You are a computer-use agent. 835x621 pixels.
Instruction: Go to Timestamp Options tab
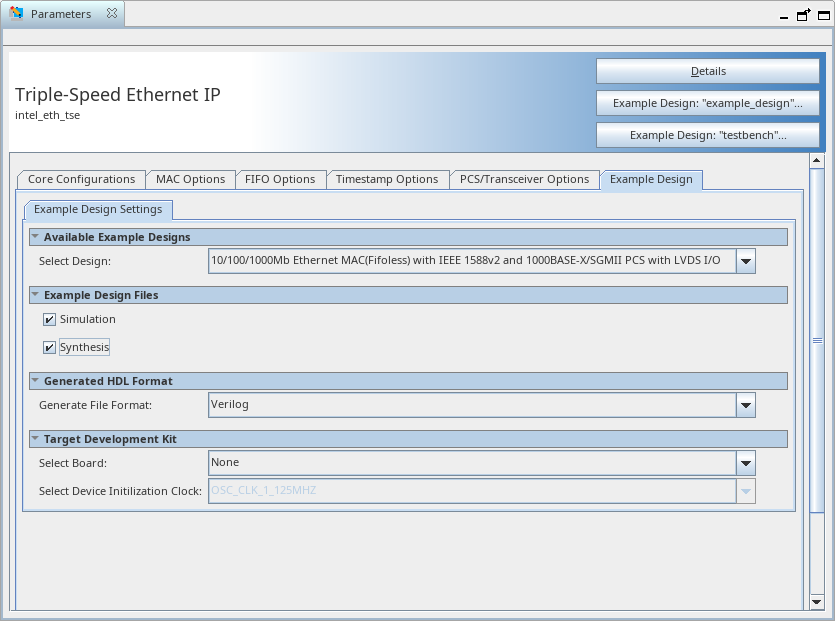point(387,179)
